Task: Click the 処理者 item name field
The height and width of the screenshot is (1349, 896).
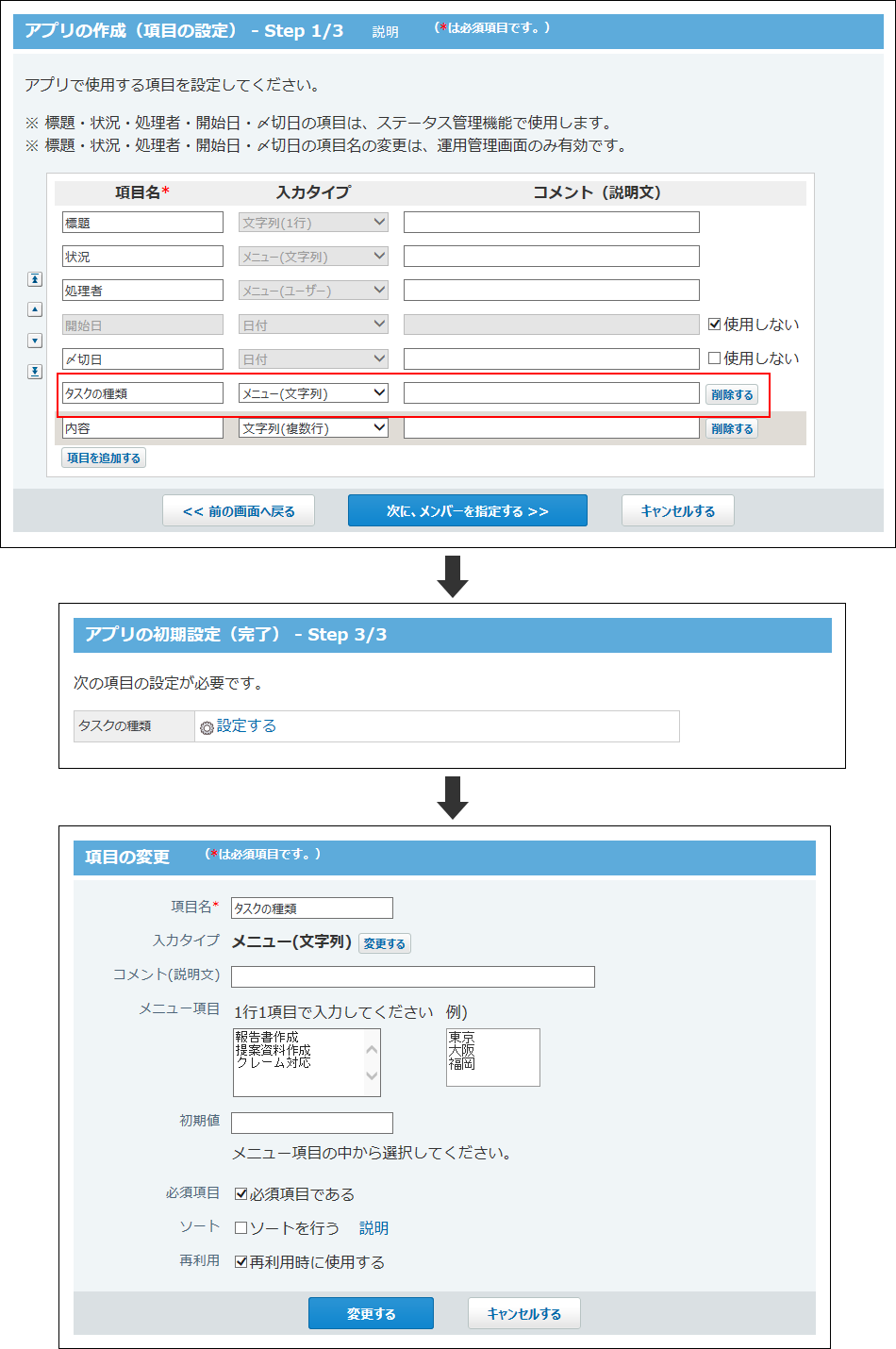Action: point(142,291)
